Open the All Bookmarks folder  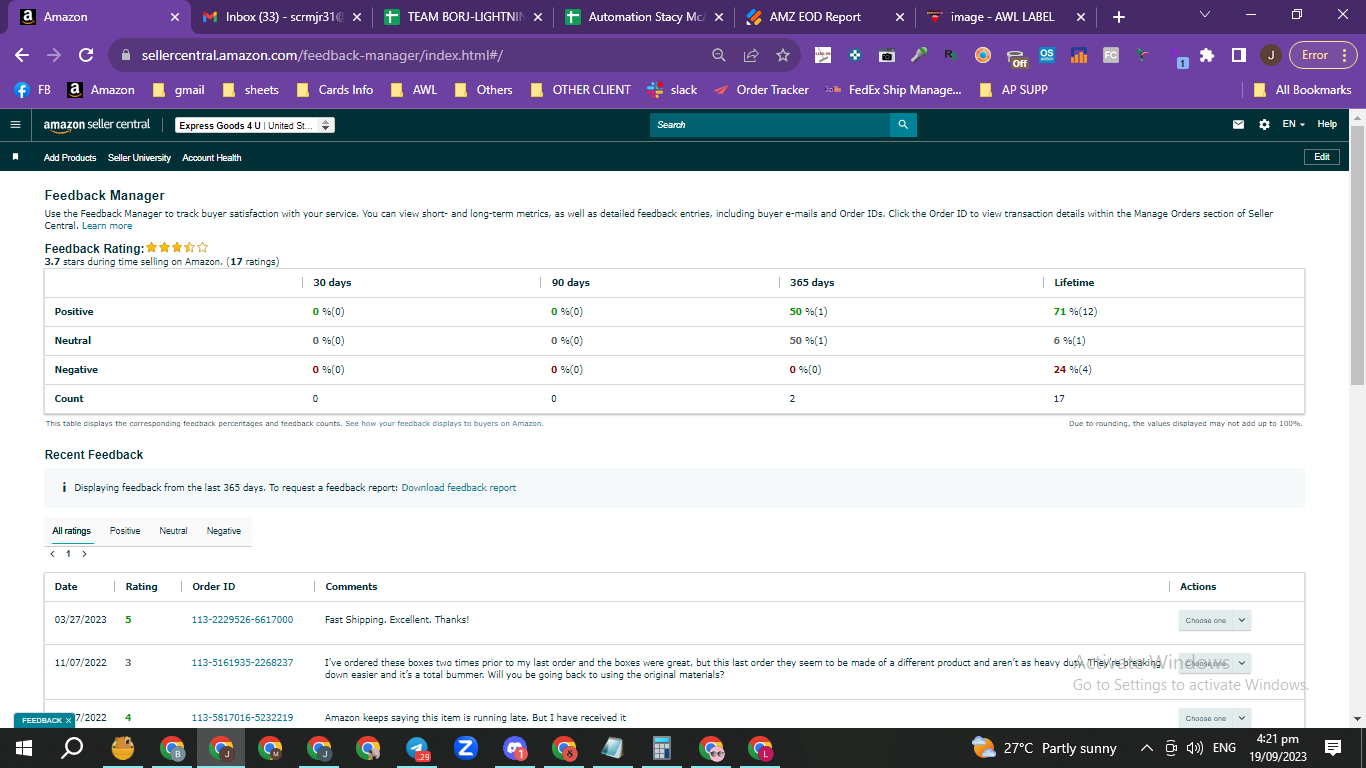pos(1302,90)
